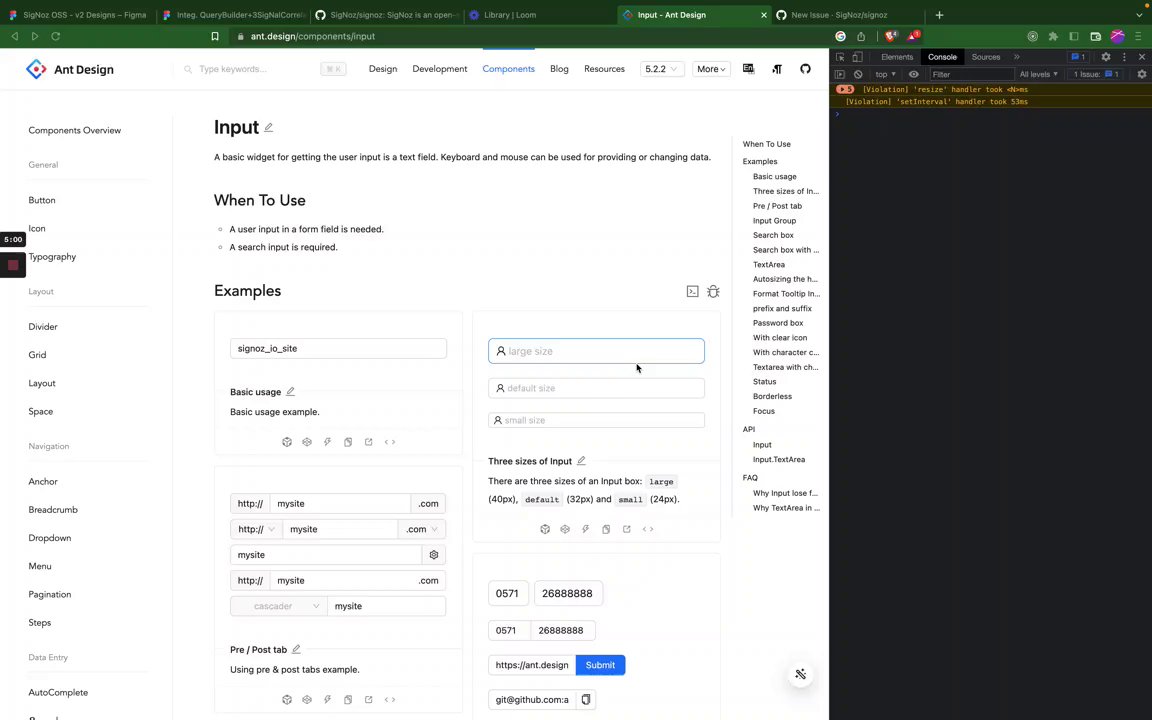This screenshot has width=1152, height=720.
Task: Toggle text direction RTL icon in header
Action: pyautogui.click(x=777, y=69)
